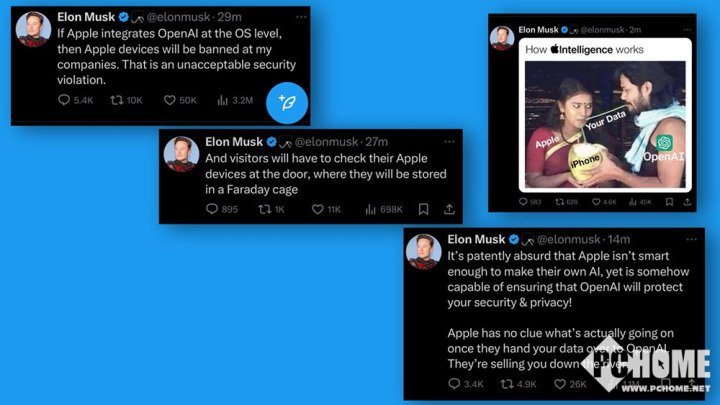Viewport: 720px width, 405px height.
Task: Retweet the 29m OpenAI OS-level tweet
Action: click(126, 100)
